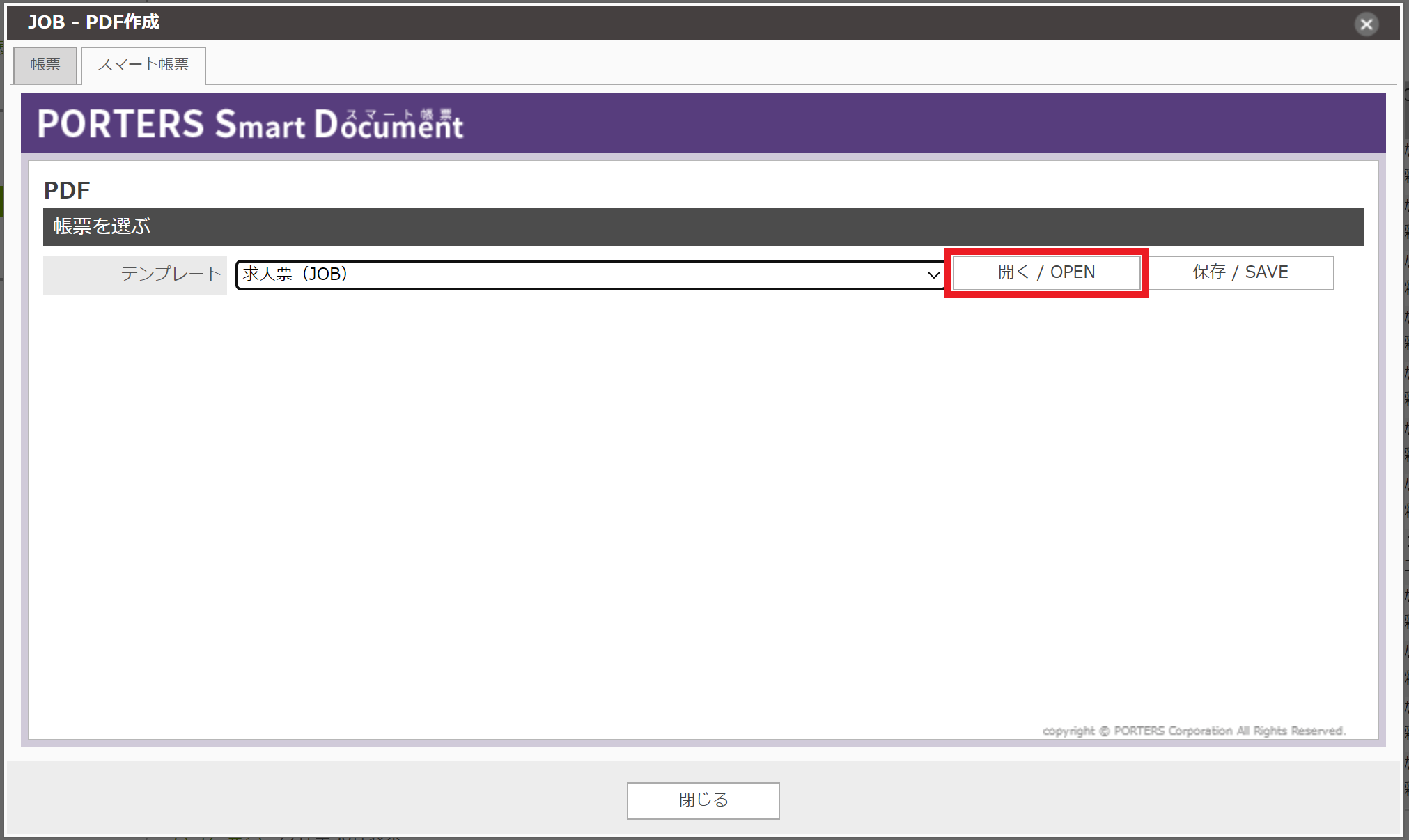Click the 閉じる button at bottom

703,800
